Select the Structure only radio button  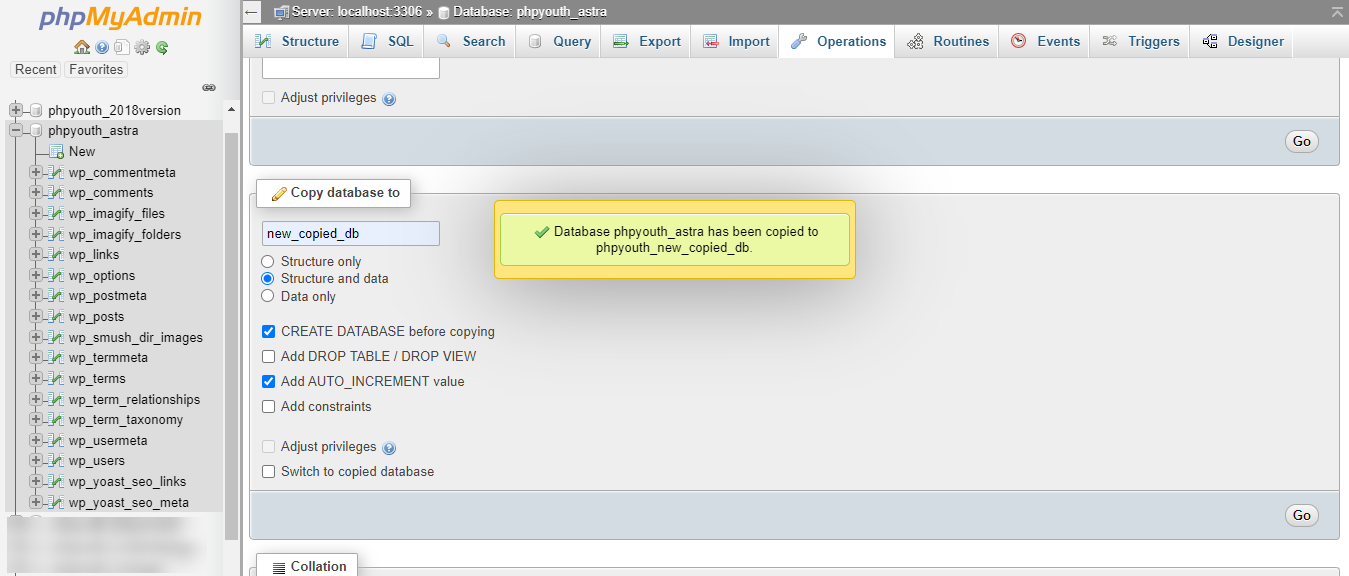click(268, 261)
